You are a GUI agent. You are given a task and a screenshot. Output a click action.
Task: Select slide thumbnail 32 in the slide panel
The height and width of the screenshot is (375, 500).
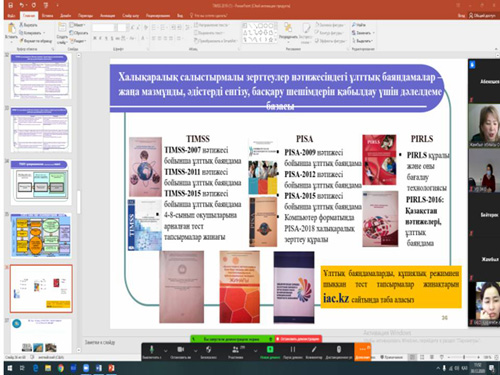41,76
